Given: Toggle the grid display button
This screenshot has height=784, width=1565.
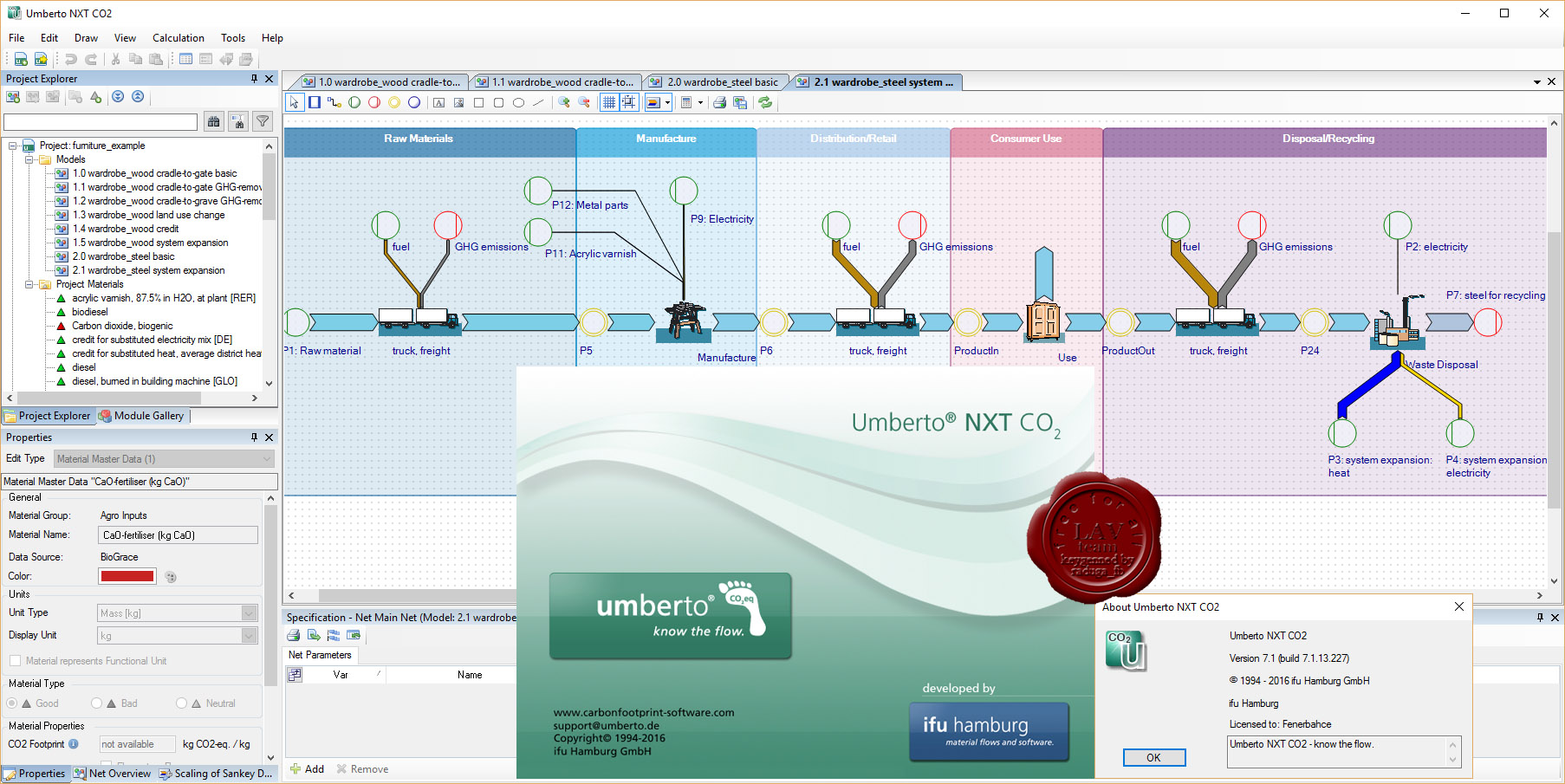Looking at the screenshot, I should [x=609, y=102].
